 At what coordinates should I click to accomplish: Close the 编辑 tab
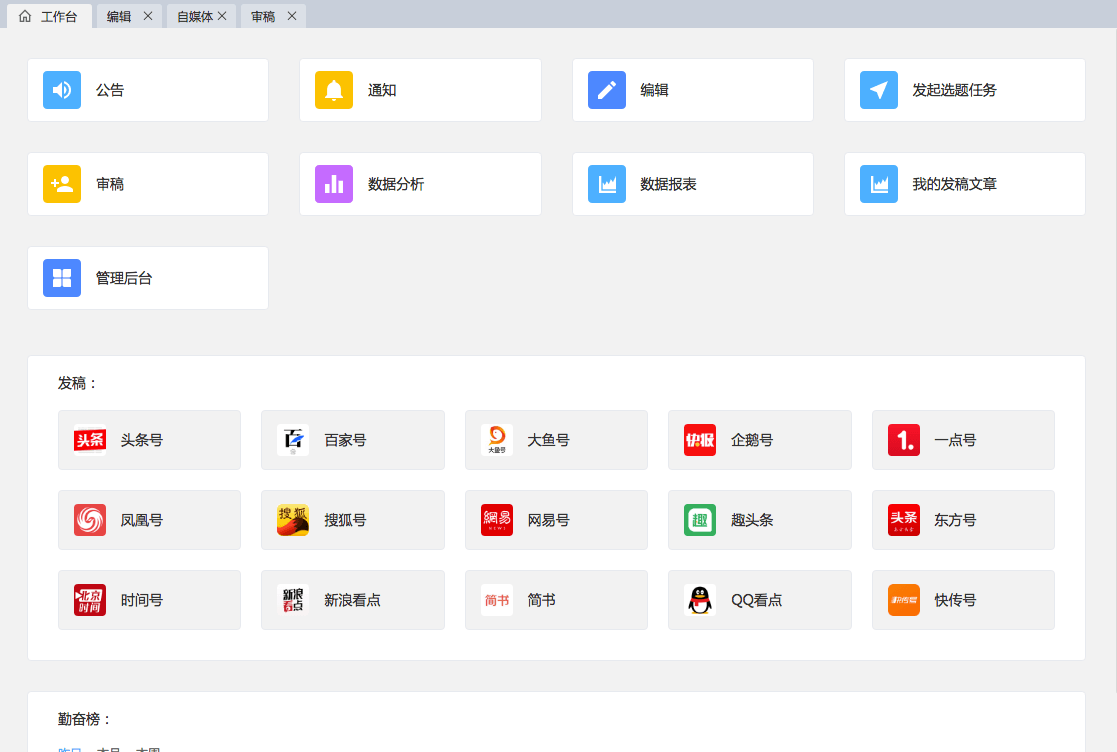point(148,16)
